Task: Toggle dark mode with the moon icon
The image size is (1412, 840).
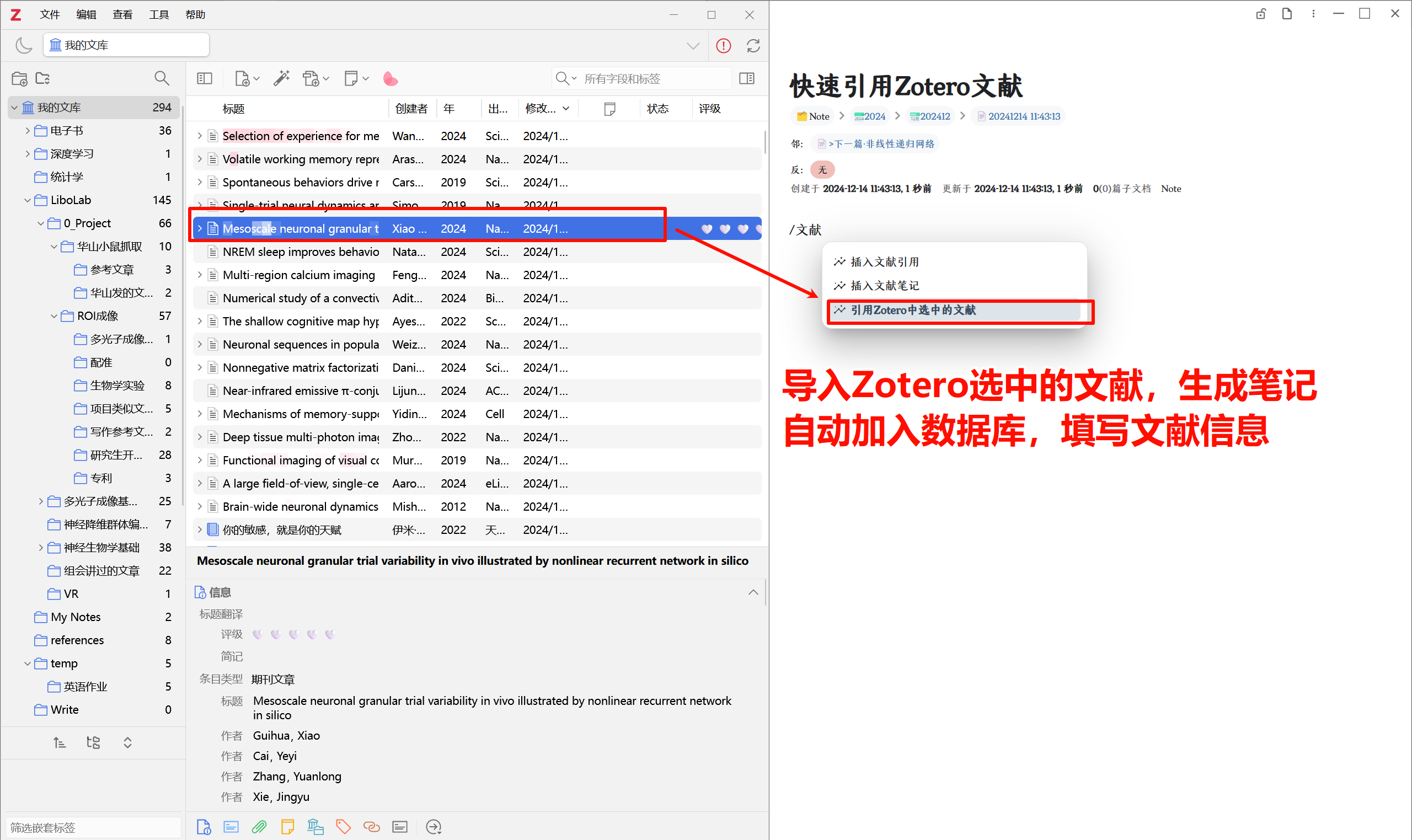Action: click(23, 45)
